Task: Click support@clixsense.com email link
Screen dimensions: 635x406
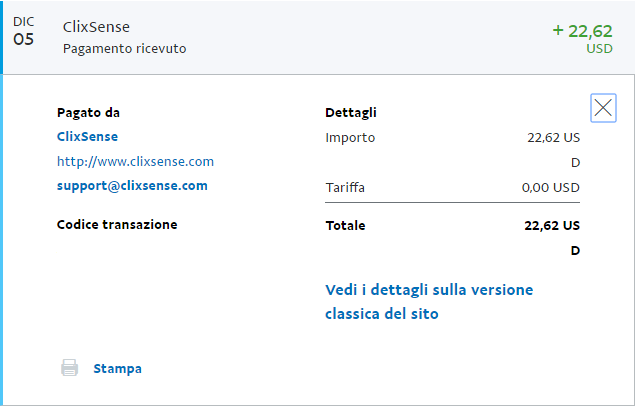Action: pos(132,185)
